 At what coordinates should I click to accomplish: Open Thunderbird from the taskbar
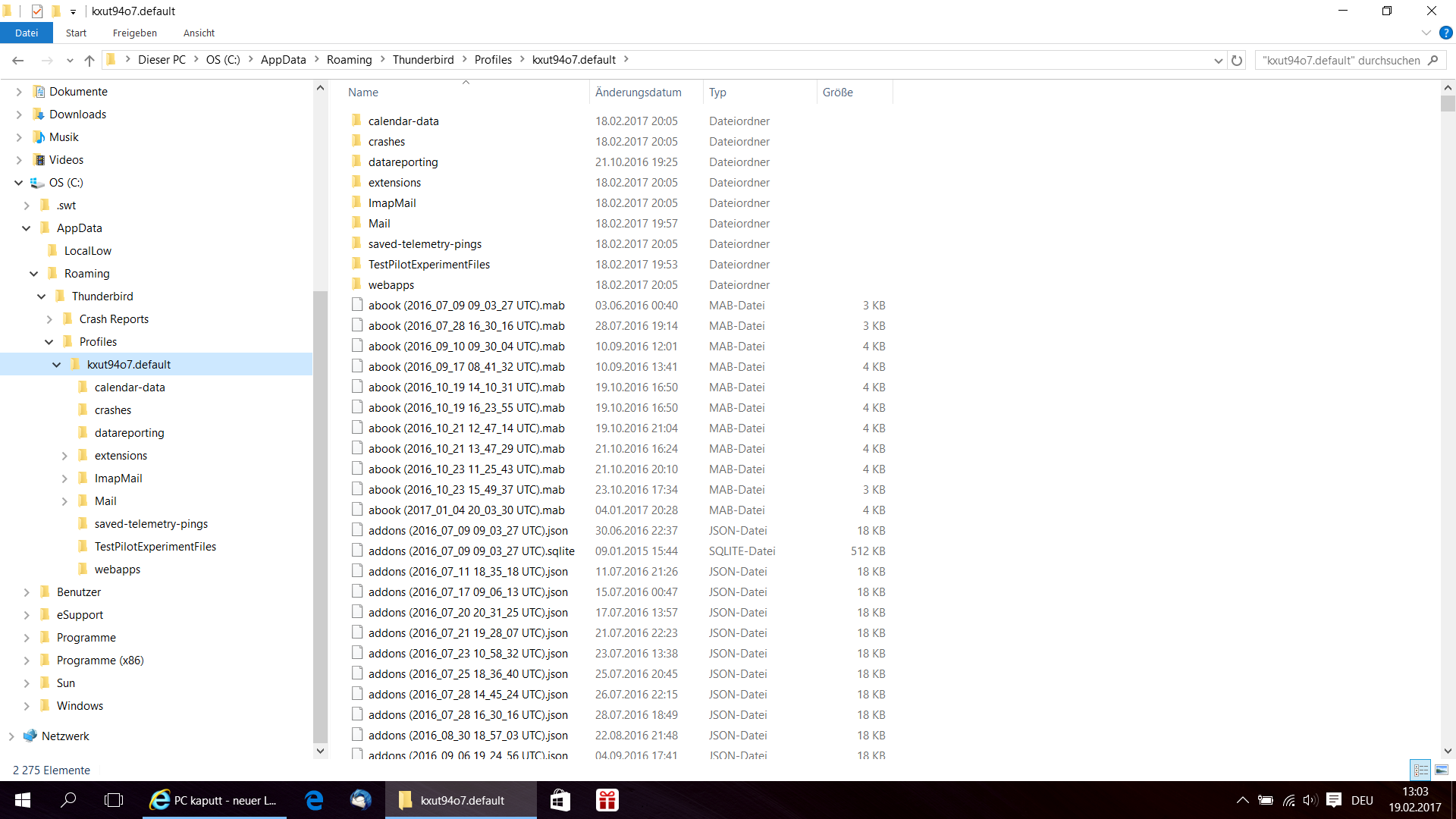[360, 800]
